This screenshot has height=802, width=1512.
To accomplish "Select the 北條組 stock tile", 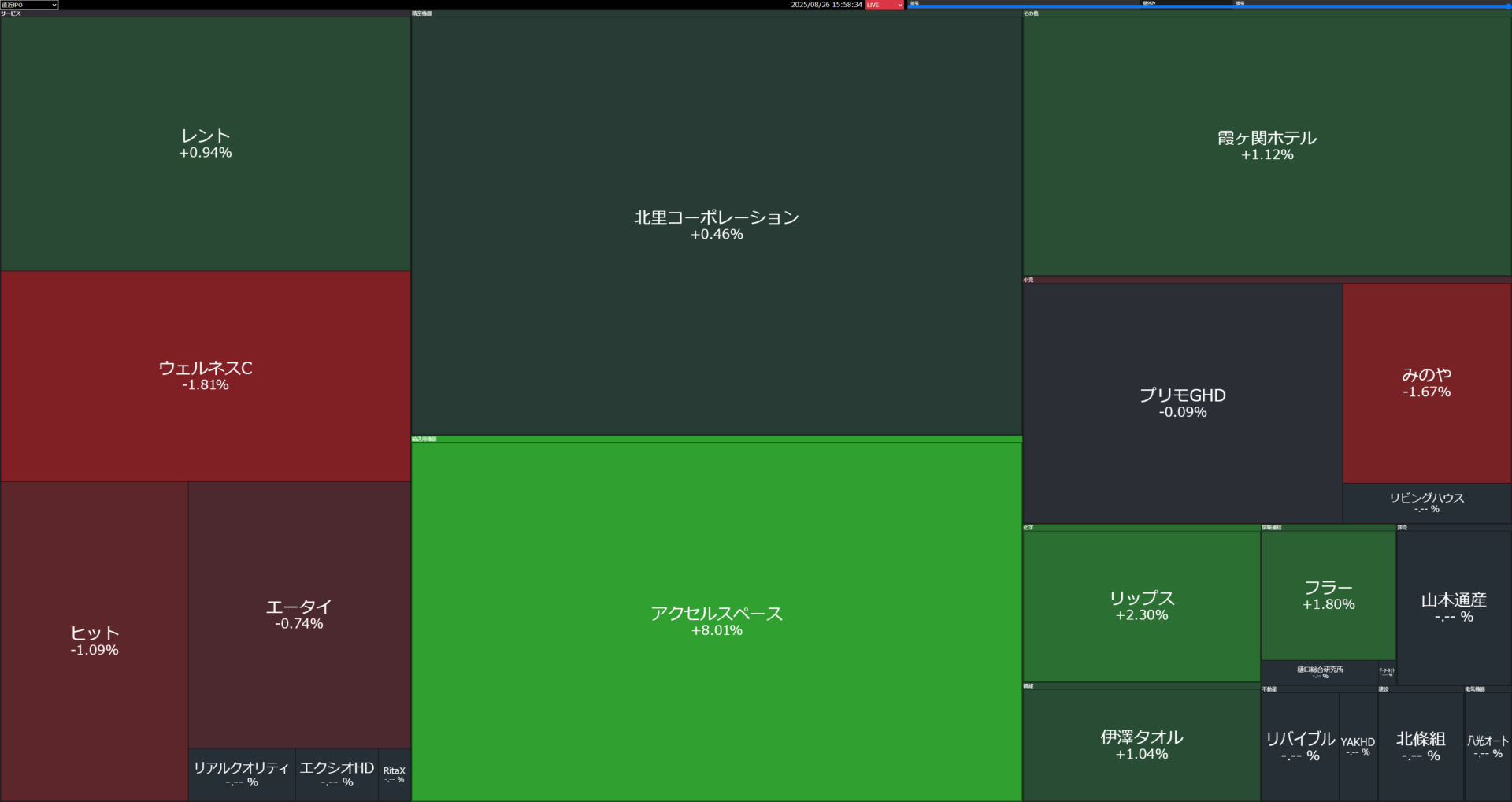I will pos(1421,747).
